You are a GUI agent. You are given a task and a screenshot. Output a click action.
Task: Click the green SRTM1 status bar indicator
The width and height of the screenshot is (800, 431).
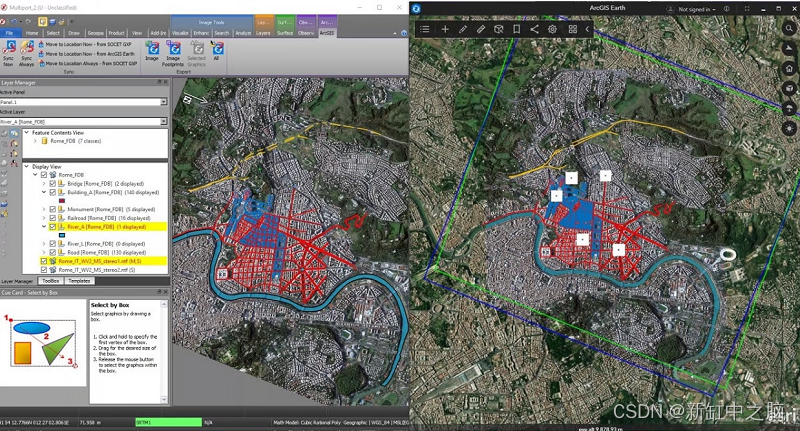tap(168, 422)
